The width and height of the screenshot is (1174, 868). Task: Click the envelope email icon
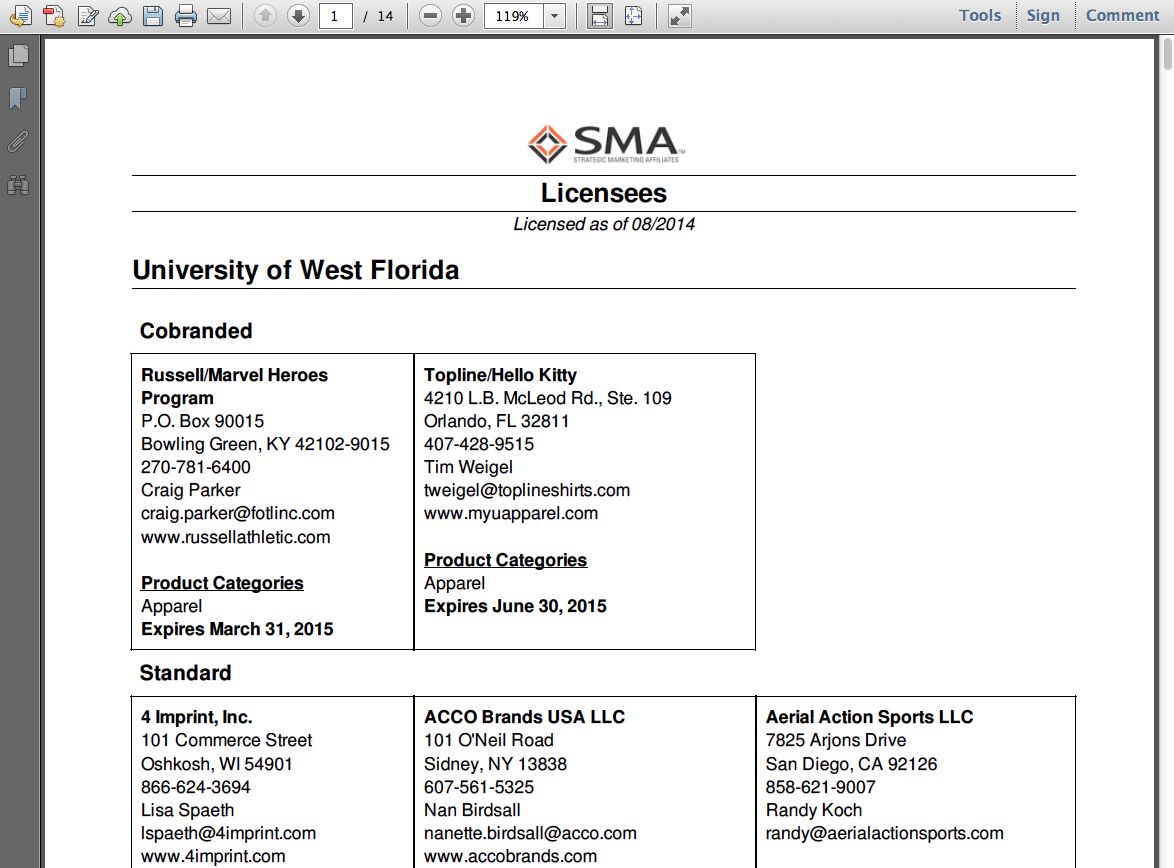click(x=219, y=16)
